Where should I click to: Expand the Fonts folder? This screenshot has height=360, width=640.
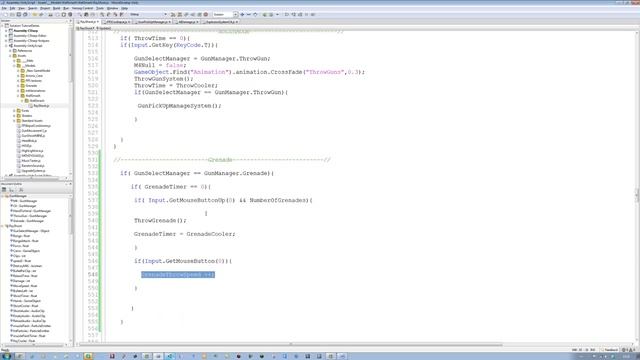point(14,111)
